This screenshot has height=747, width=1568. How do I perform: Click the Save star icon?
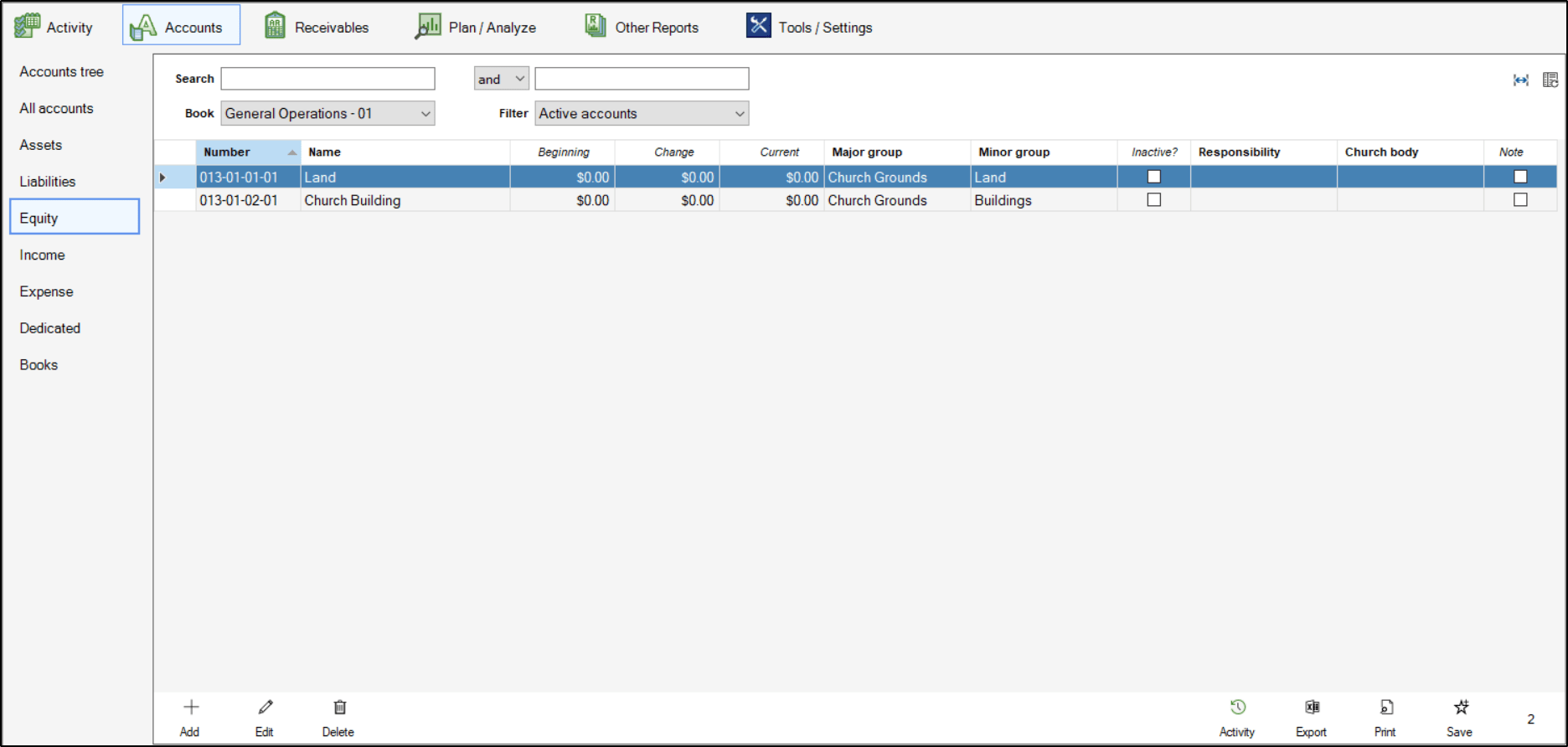tap(1461, 708)
